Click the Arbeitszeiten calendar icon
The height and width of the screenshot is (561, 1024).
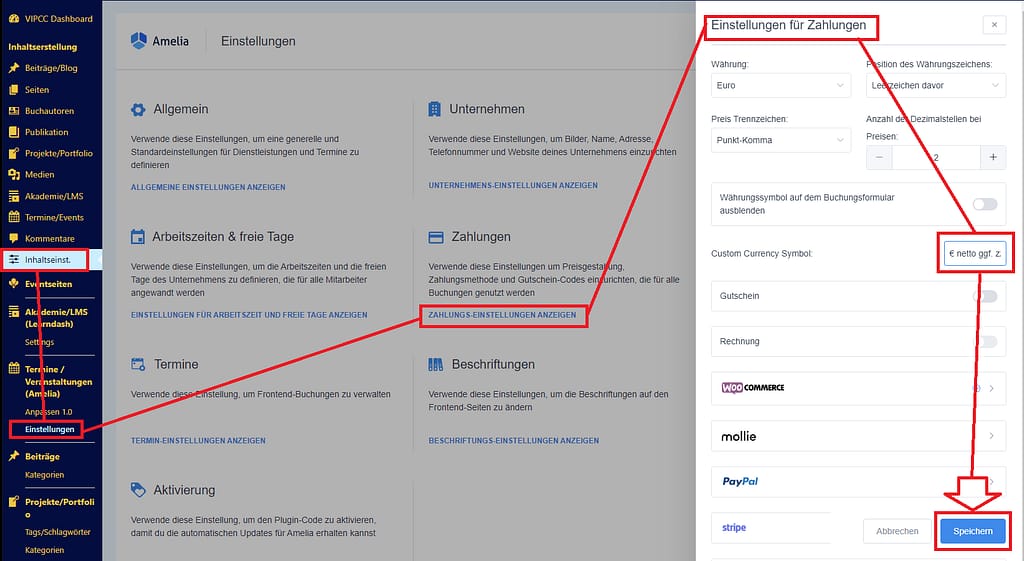point(138,237)
